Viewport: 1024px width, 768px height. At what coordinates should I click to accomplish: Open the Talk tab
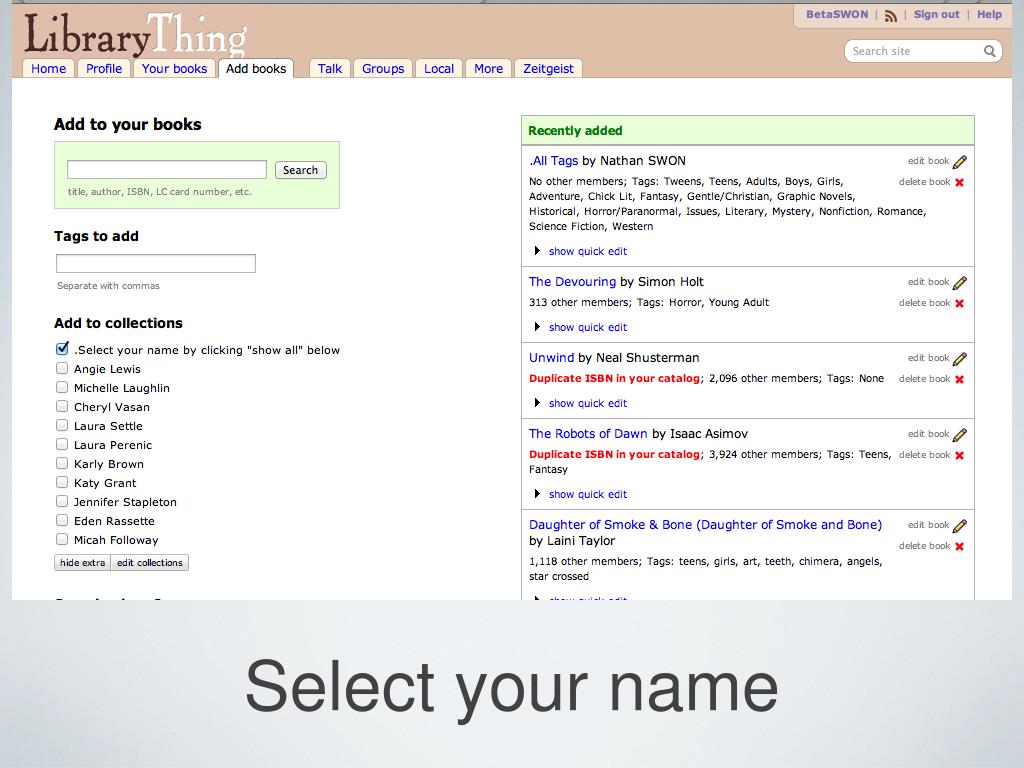pyautogui.click(x=330, y=69)
